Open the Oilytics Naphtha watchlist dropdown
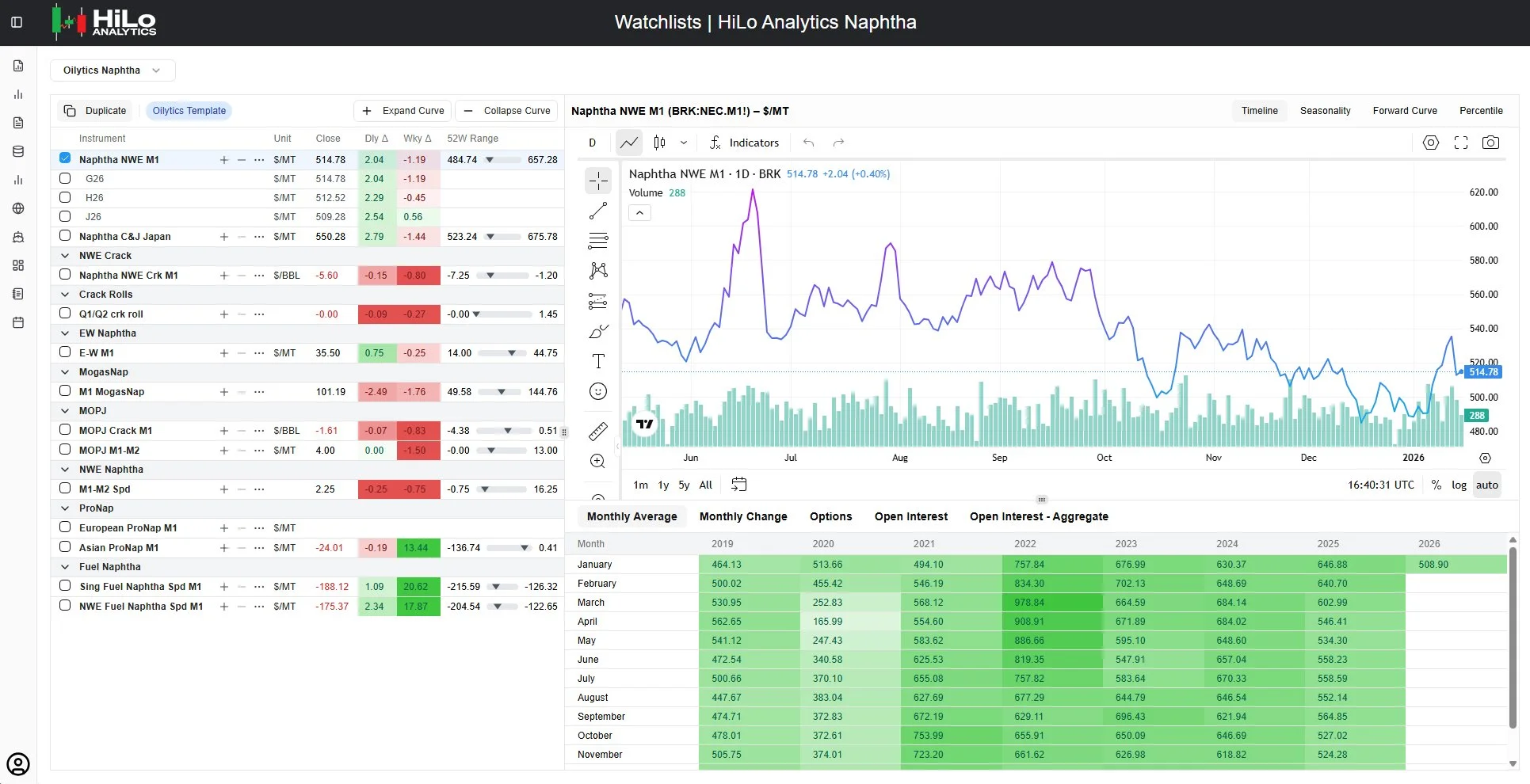Screen dimensions: 1530x784 point(113,70)
